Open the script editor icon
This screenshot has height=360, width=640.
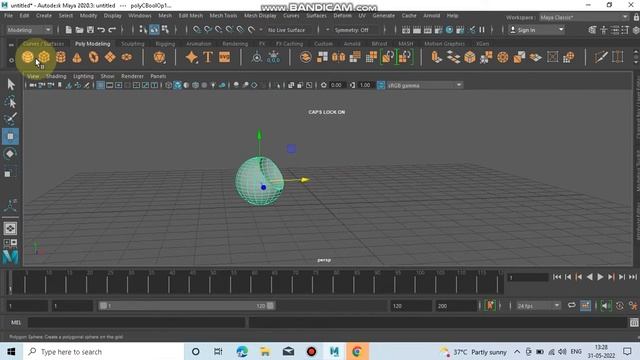[x=634, y=322]
